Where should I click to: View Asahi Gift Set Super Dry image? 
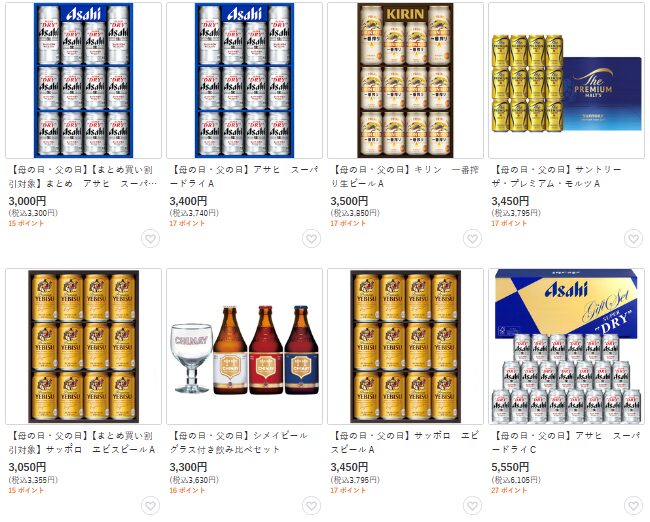pos(566,347)
